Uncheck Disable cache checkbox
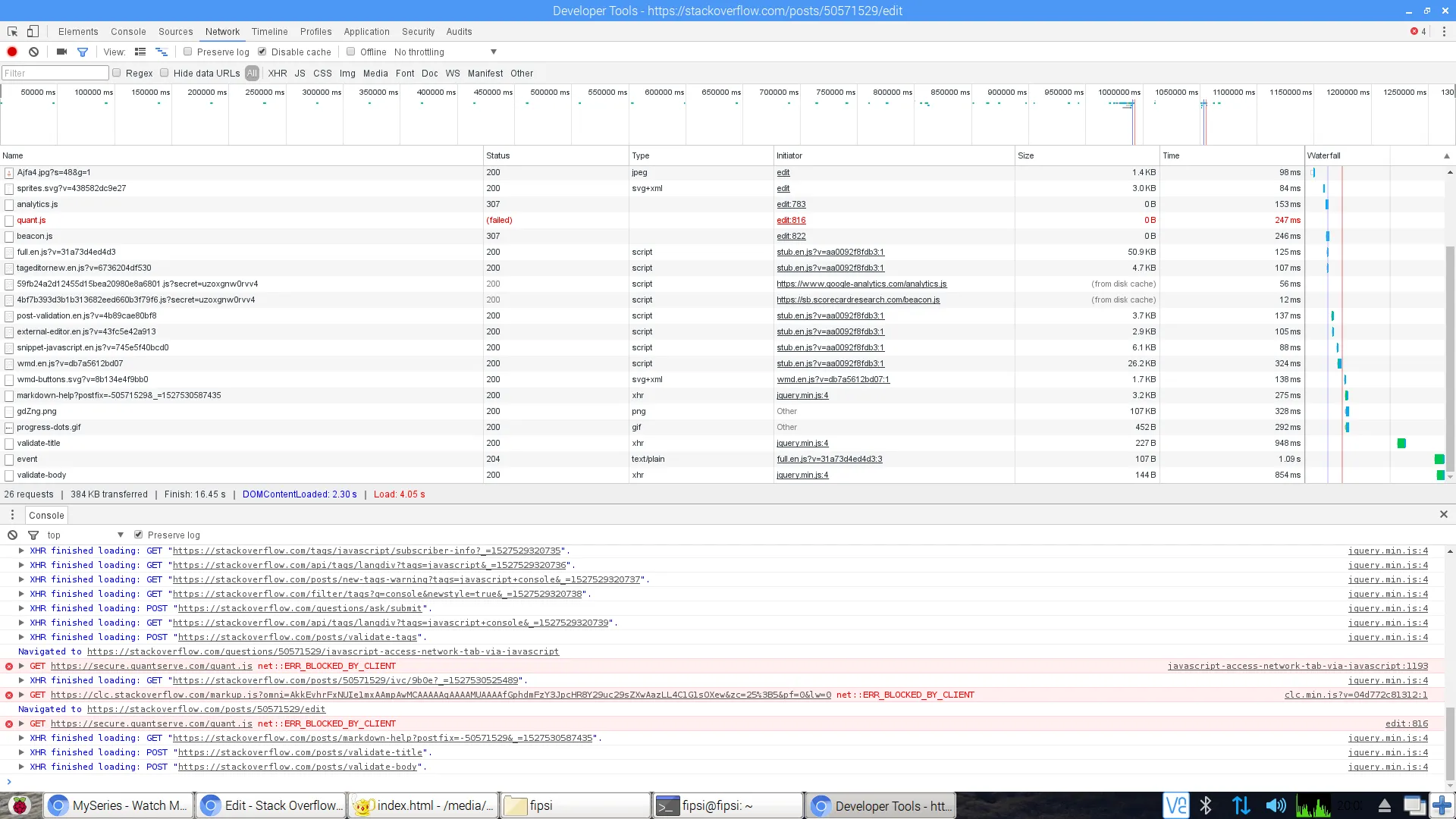The height and width of the screenshot is (819, 1456). tap(262, 52)
